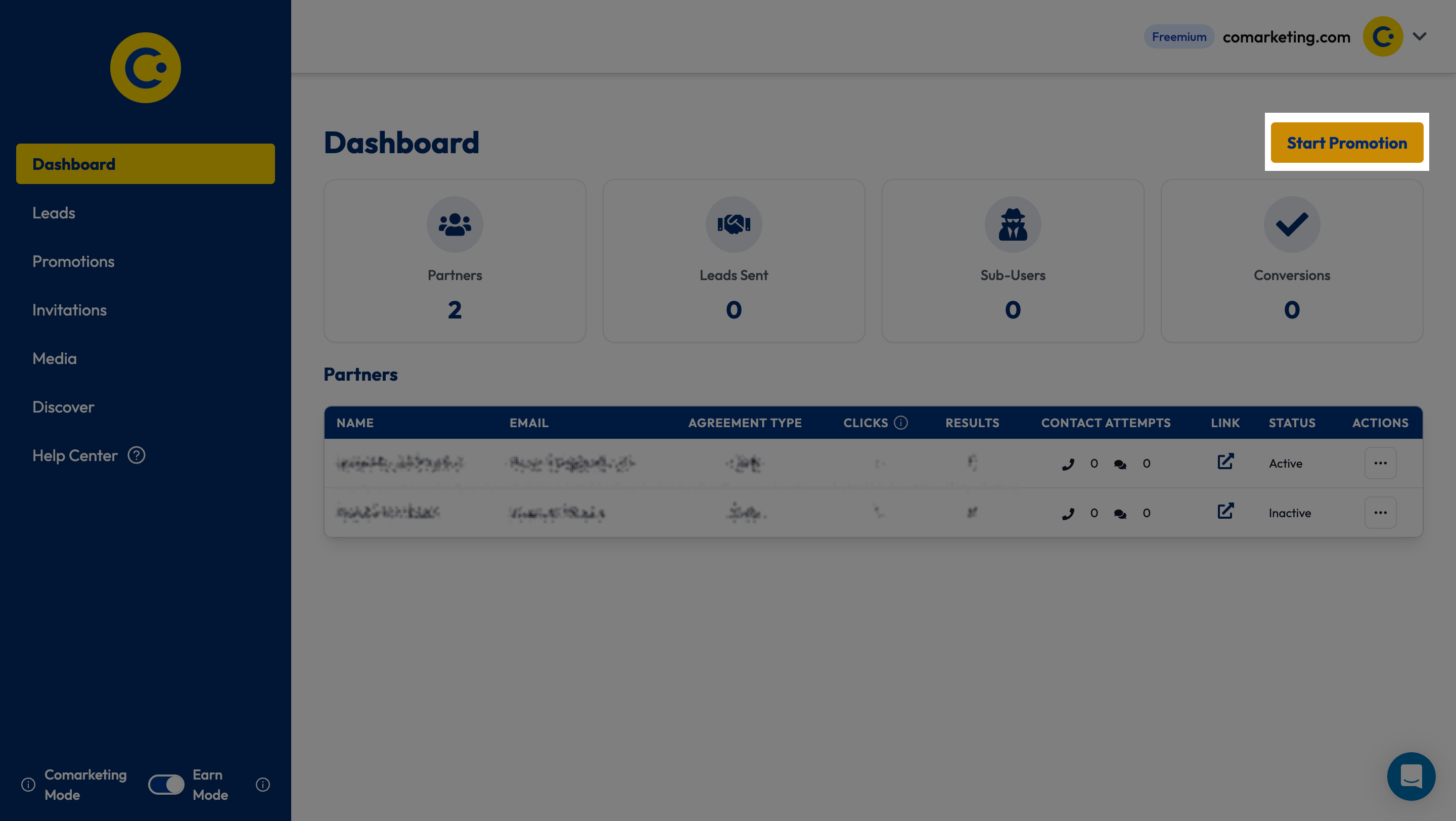Screen dimensions: 1456x821
Task: Click the Freemium plan badge
Action: click(x=1178, y=37)
